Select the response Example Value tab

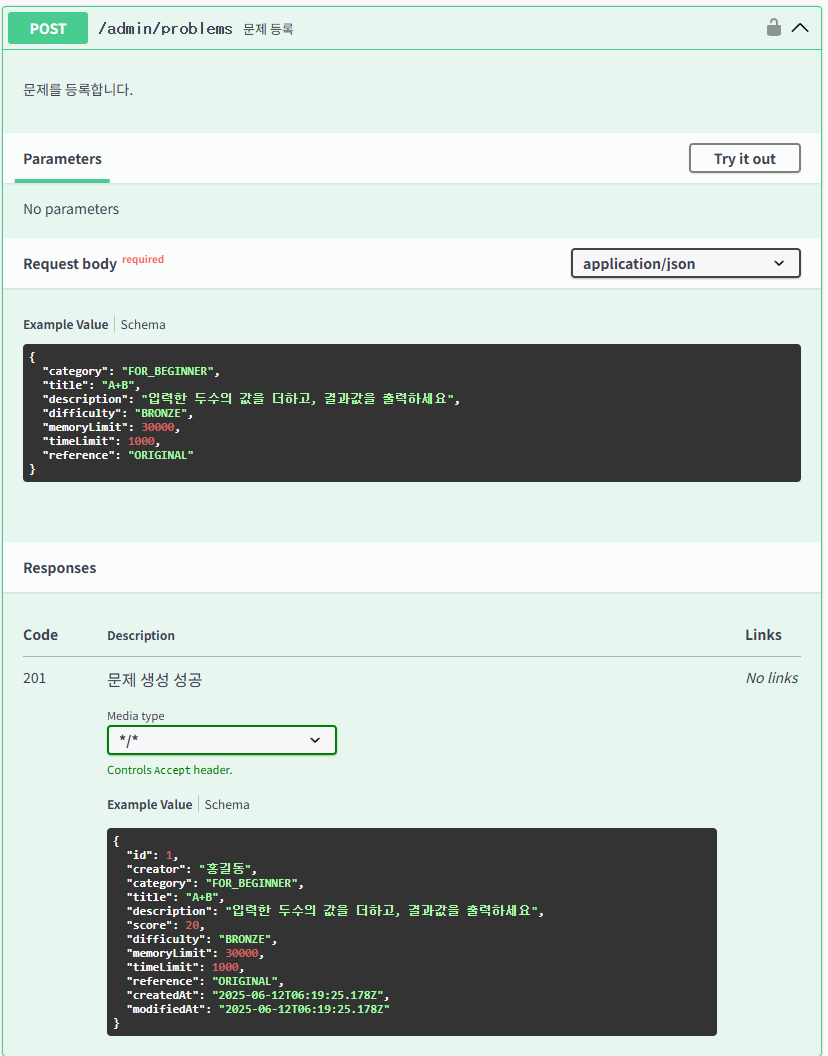coord(150,805)
